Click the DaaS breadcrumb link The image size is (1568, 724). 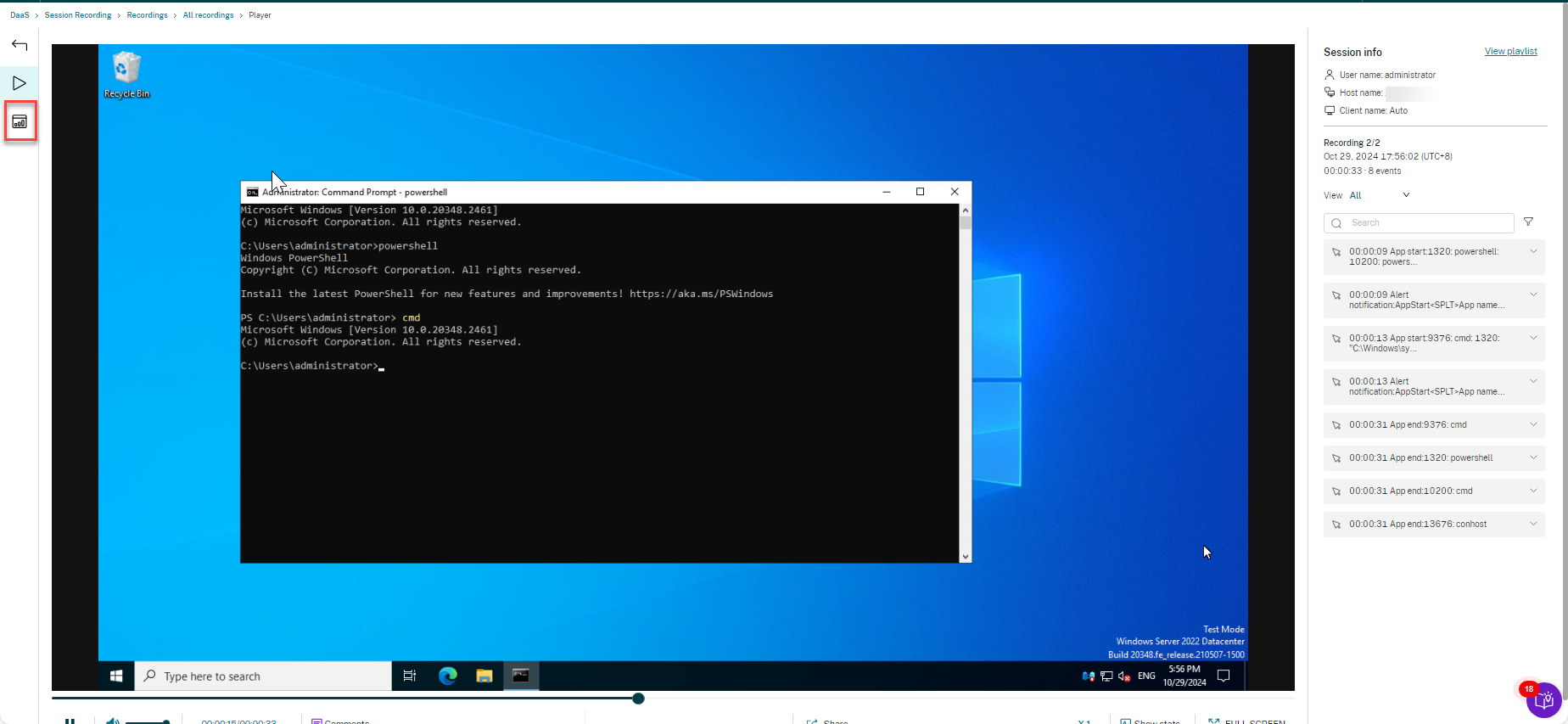(x=20, y=15)
